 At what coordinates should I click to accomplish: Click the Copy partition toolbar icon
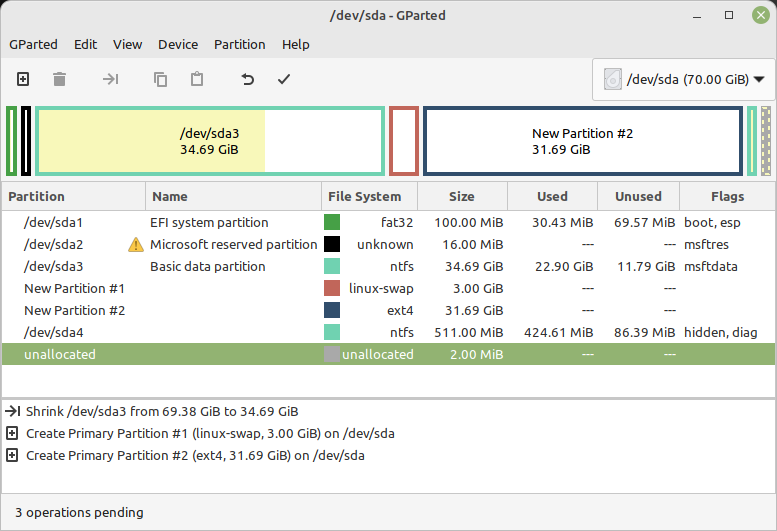(x=160, y=79)
